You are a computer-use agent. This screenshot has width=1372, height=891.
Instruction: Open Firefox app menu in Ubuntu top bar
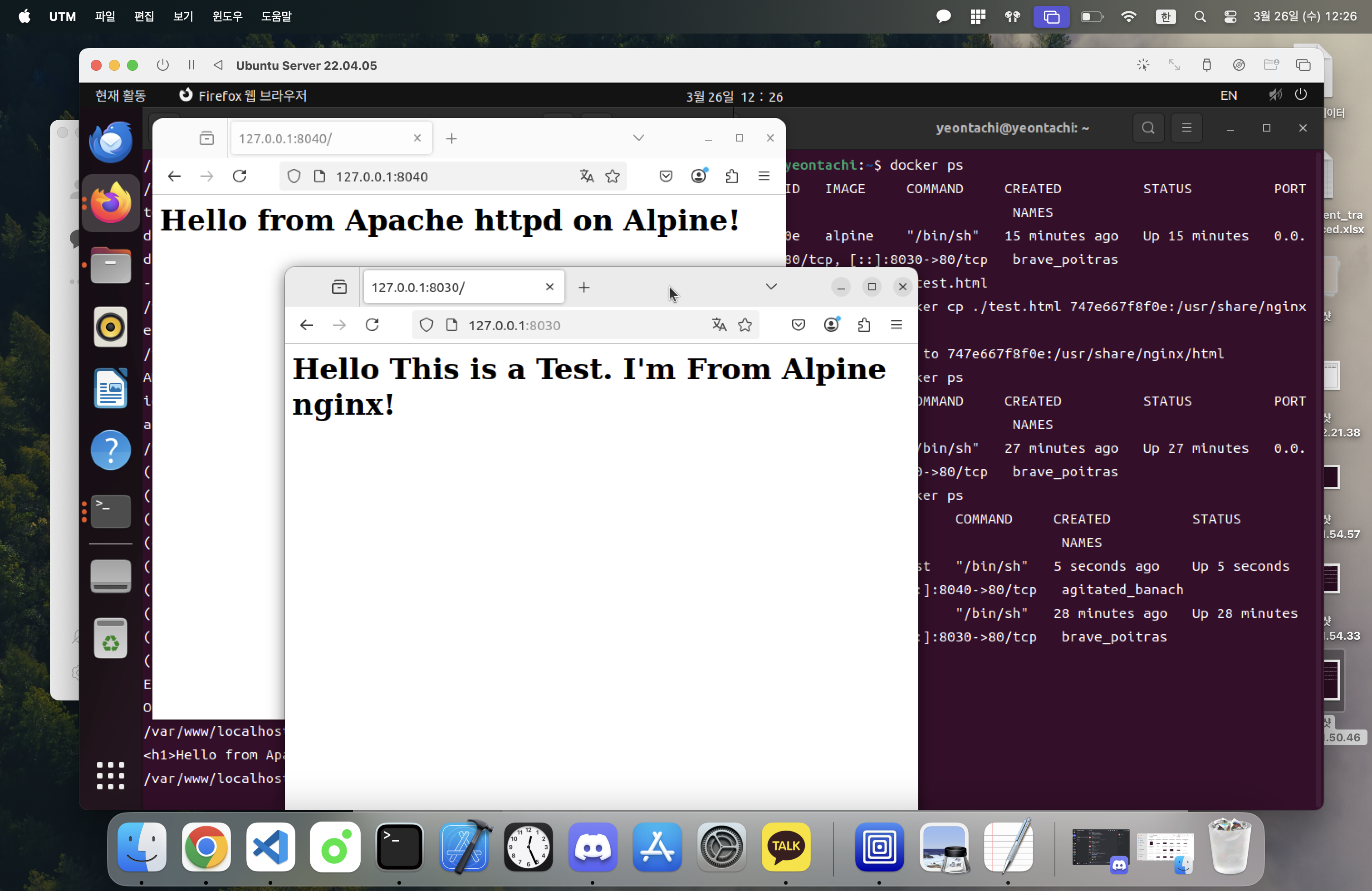coord(242,96)
